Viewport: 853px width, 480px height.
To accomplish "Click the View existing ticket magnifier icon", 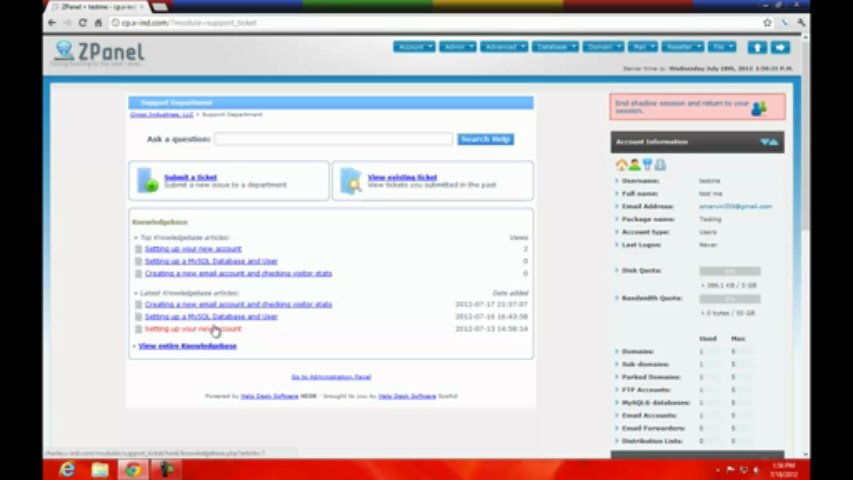I will pos(351,181).
